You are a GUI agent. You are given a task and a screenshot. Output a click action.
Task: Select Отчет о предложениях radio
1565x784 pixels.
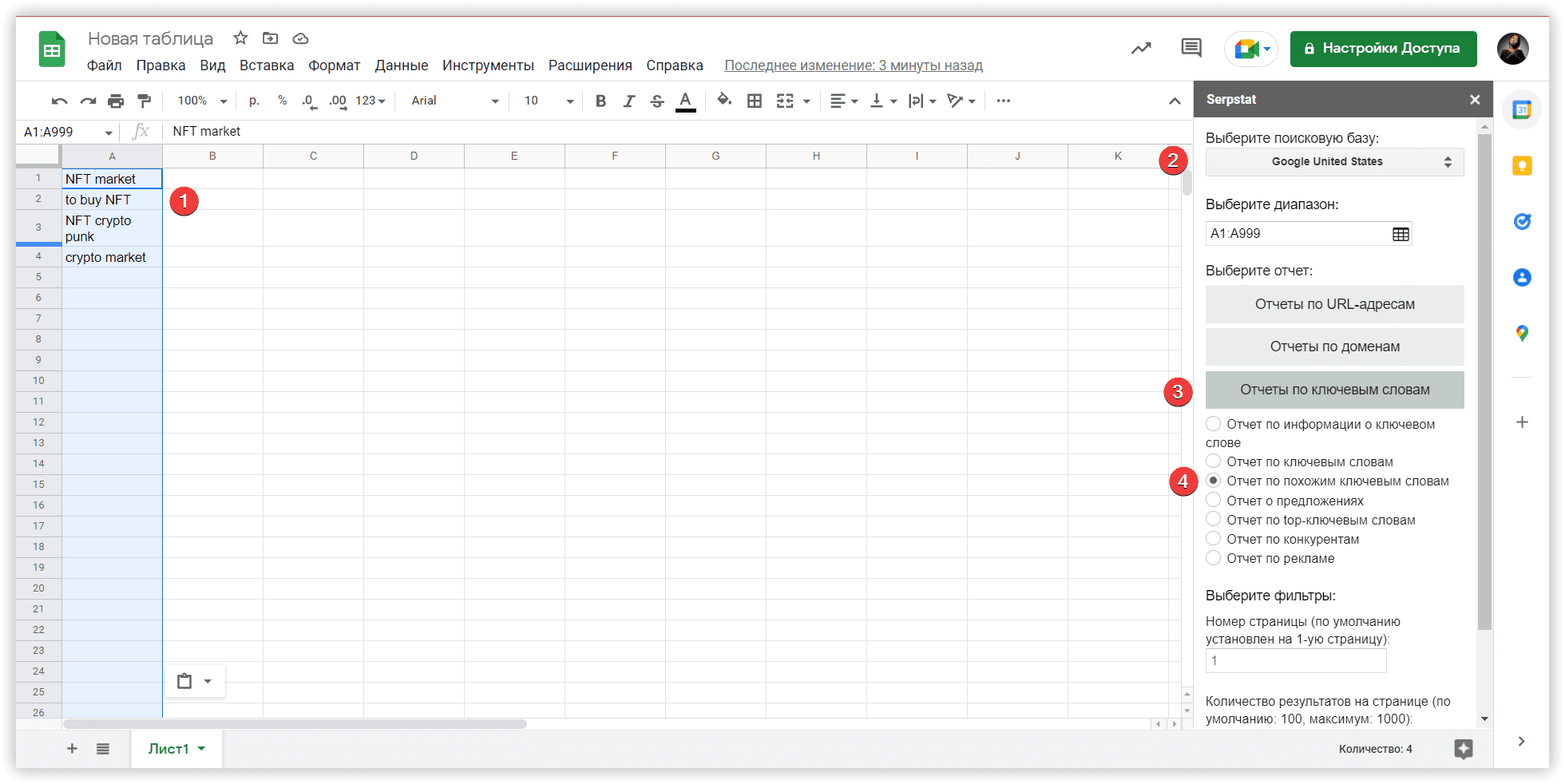pos(1213,500)
